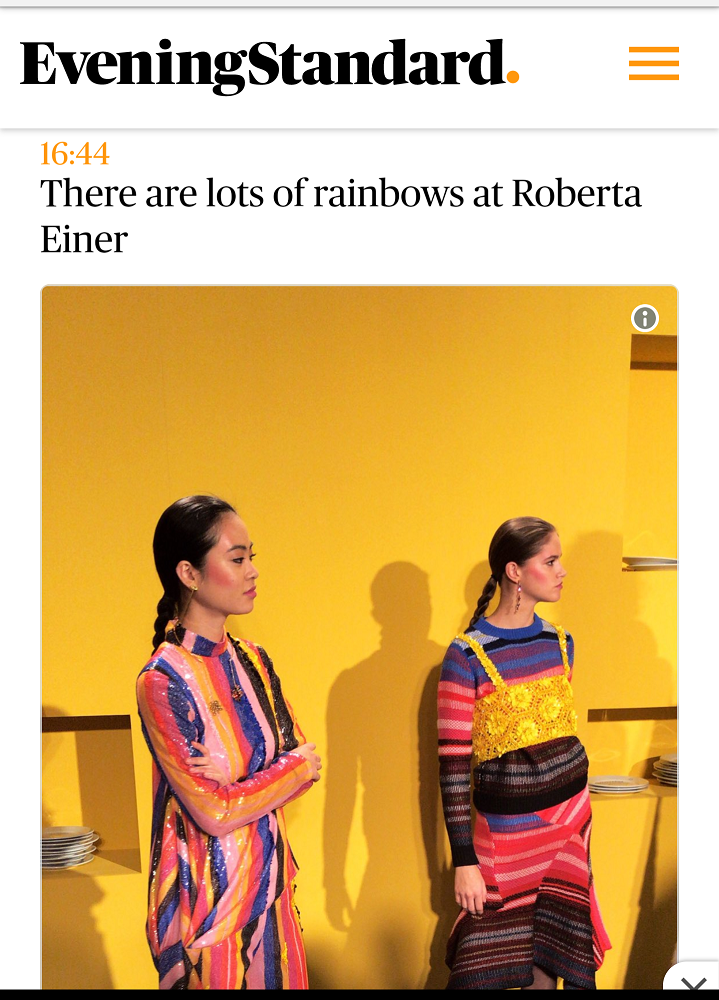719x1000 pixels.
Task: Click the word Einer in headline
Action: pos(84,240)
